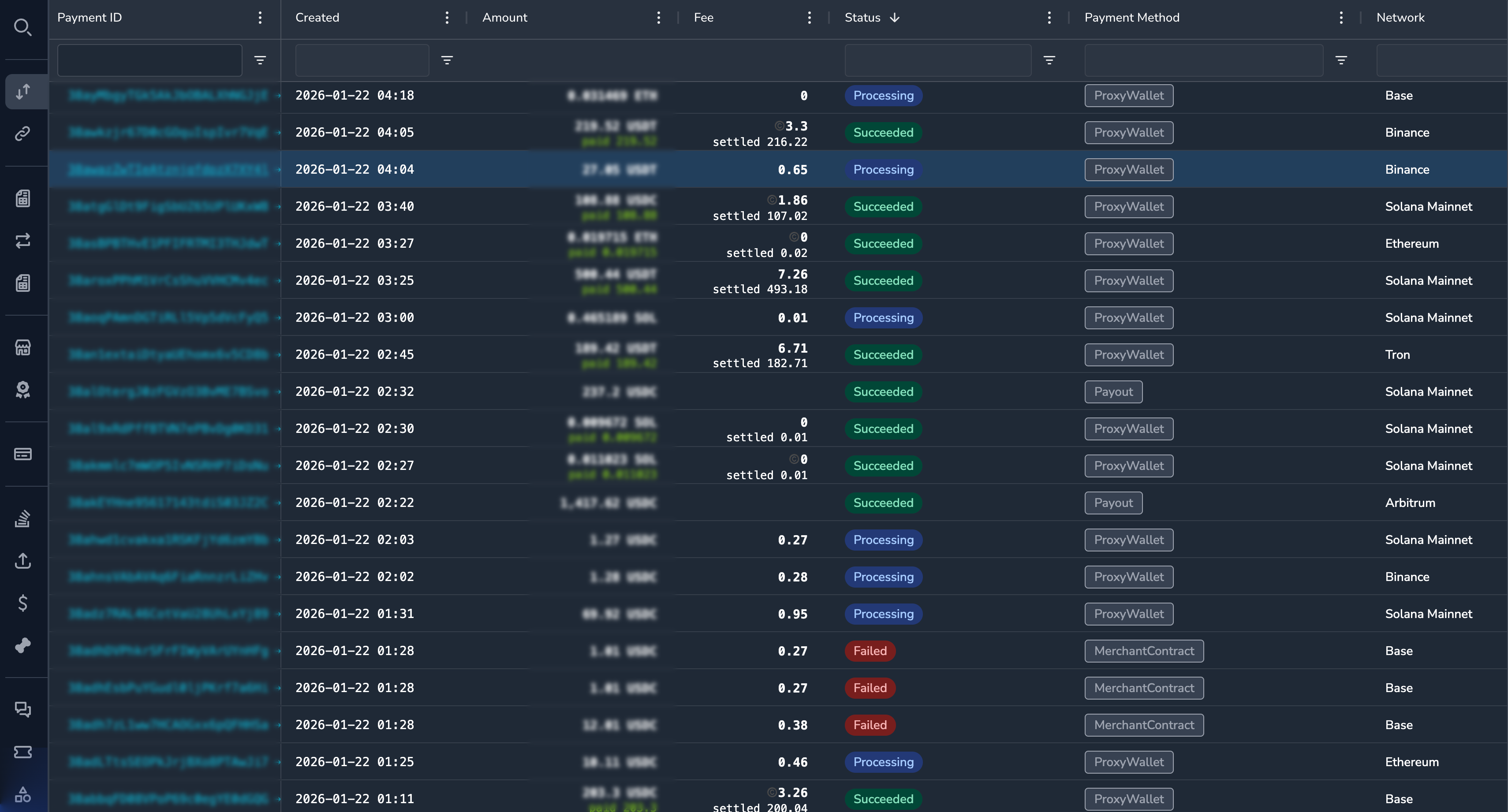Click Succeeded badge on the 04:05 row
1508x812 pixels.
883,132
